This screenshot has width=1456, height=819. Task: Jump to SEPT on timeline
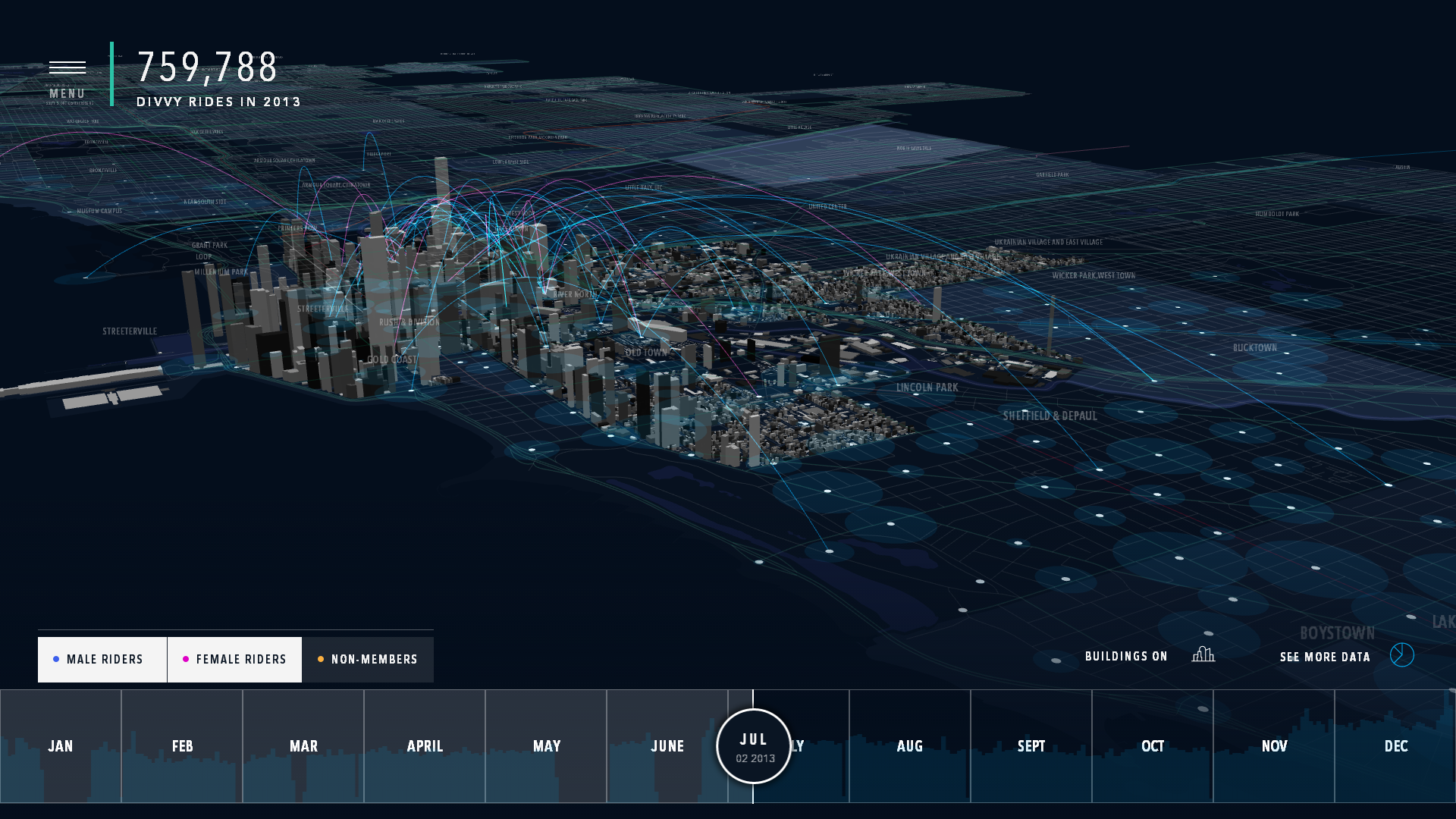tap(1031, 746)
